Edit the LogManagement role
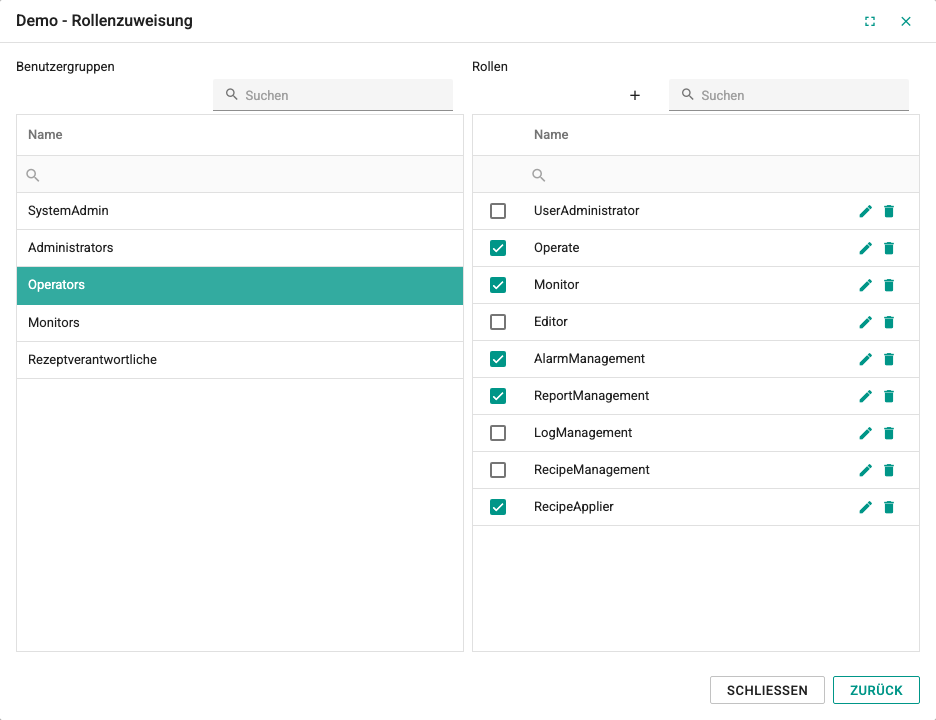 tap(865, 433)
